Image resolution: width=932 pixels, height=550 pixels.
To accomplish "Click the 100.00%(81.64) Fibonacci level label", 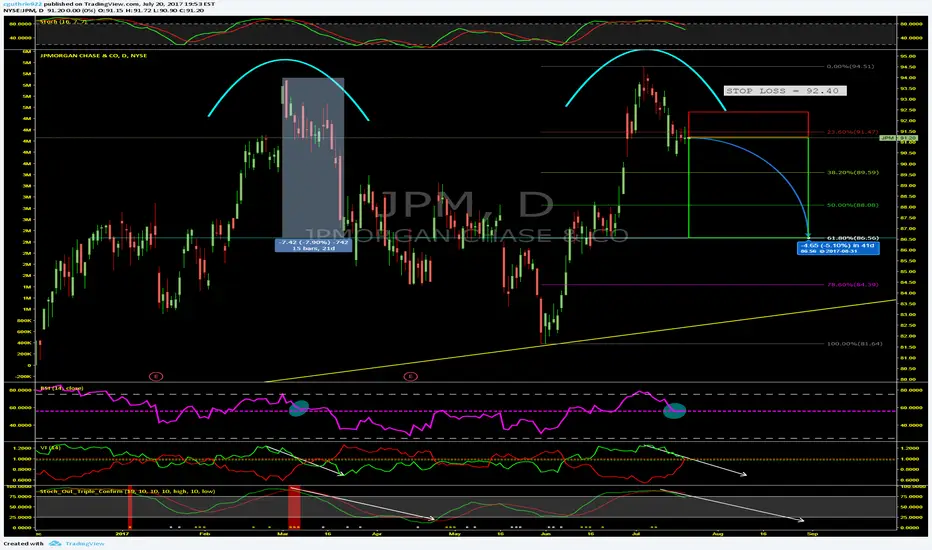I will coord(854,344).
